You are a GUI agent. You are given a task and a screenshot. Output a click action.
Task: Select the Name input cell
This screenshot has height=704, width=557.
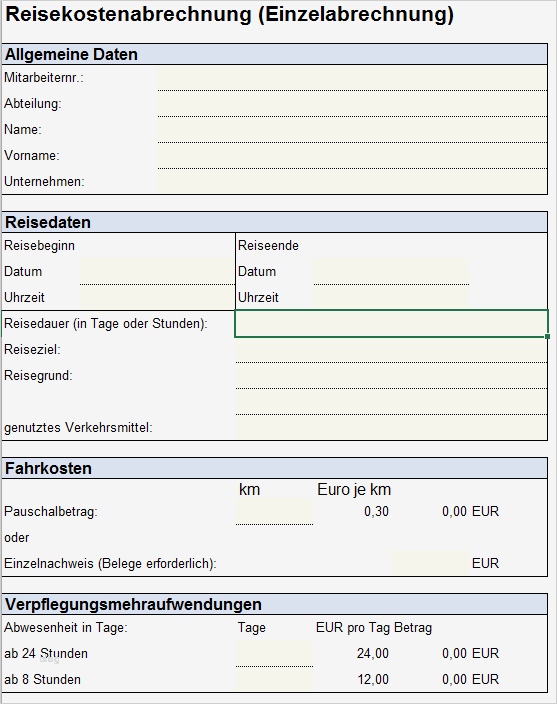point(352,130)
